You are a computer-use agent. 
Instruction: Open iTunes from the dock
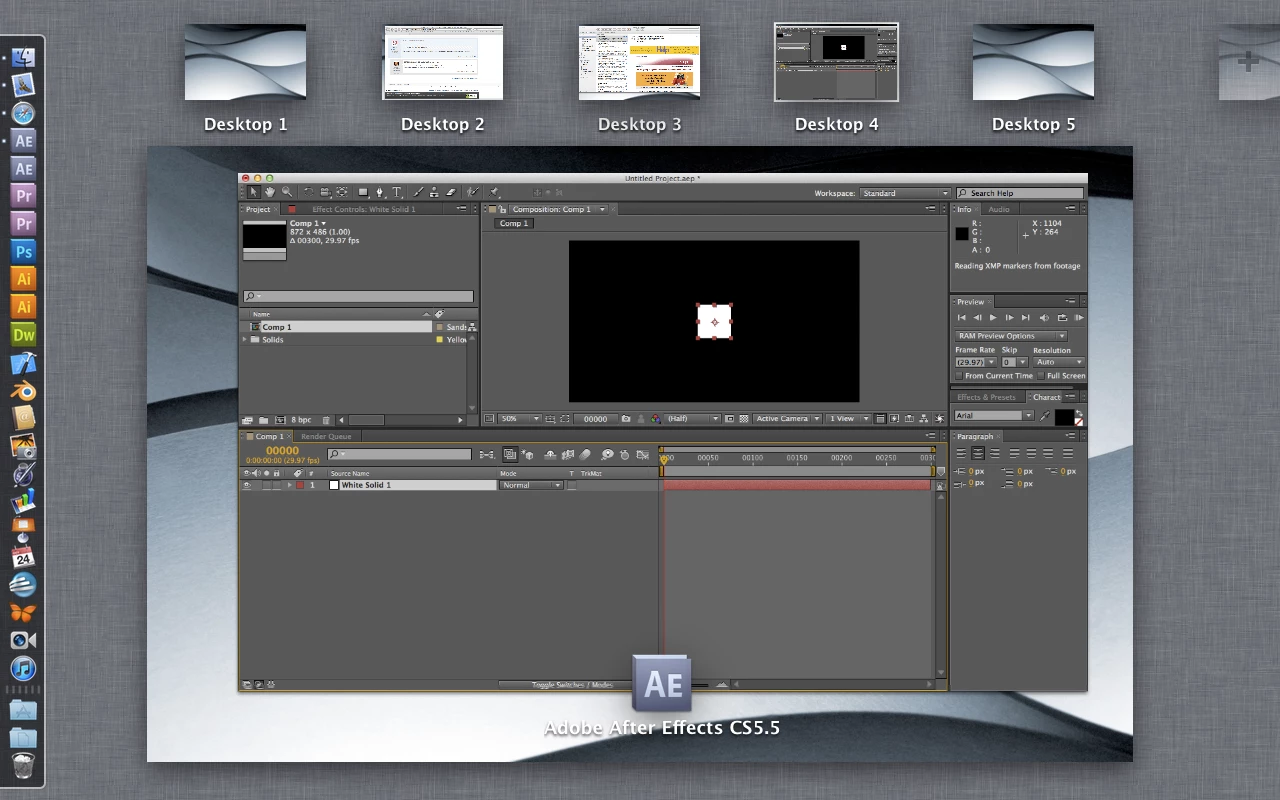point(23,668)
